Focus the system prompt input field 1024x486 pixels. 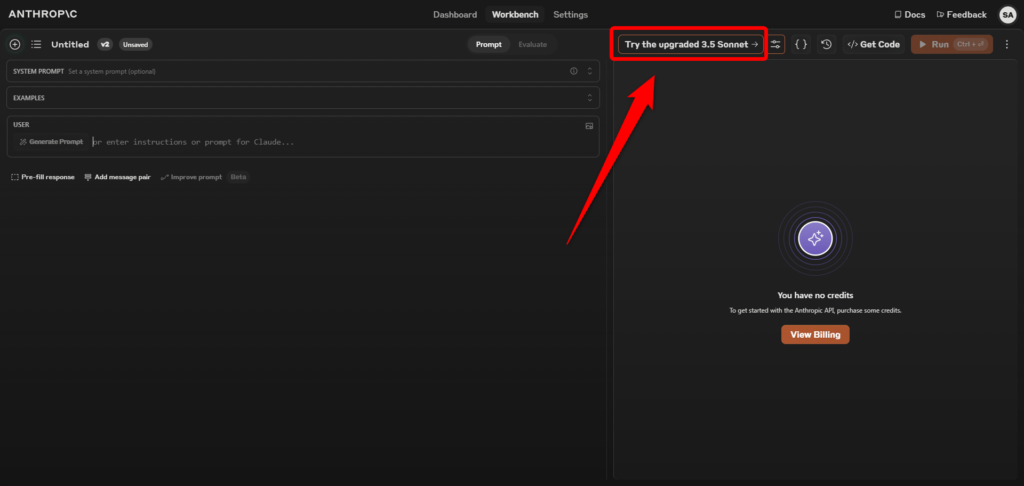(x=303, y=71)
